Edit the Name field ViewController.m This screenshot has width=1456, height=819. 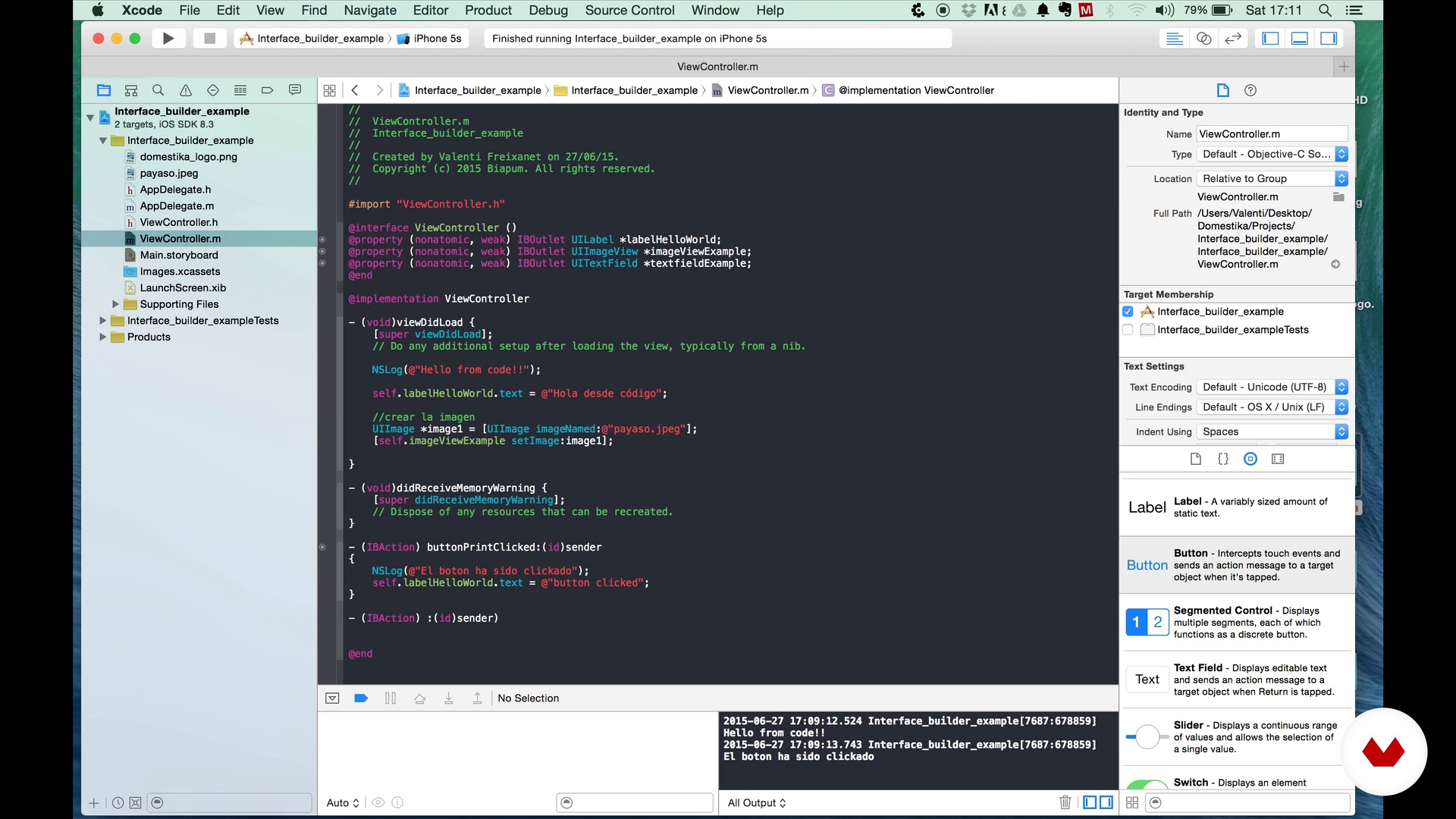tap(1272, 134)
